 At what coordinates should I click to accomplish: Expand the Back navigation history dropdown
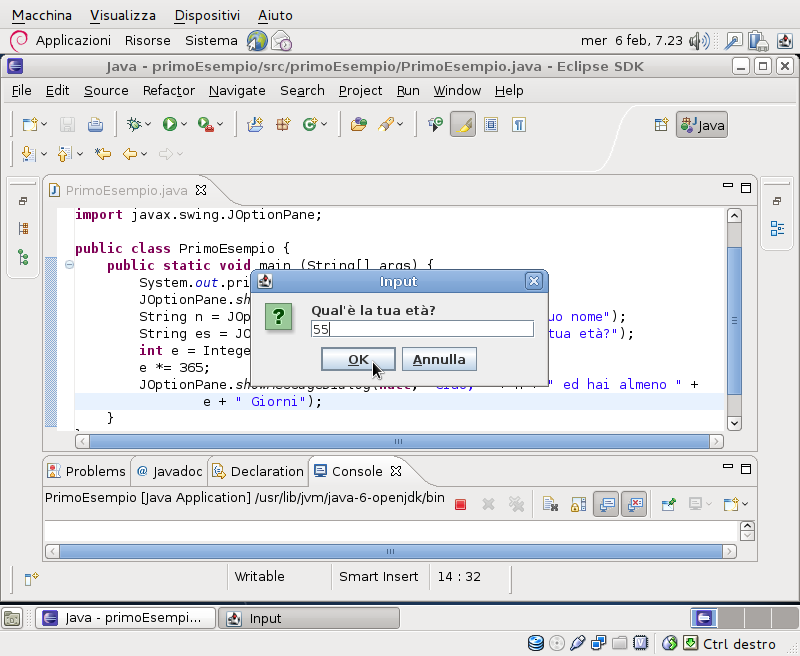click(x=144, y=154)
